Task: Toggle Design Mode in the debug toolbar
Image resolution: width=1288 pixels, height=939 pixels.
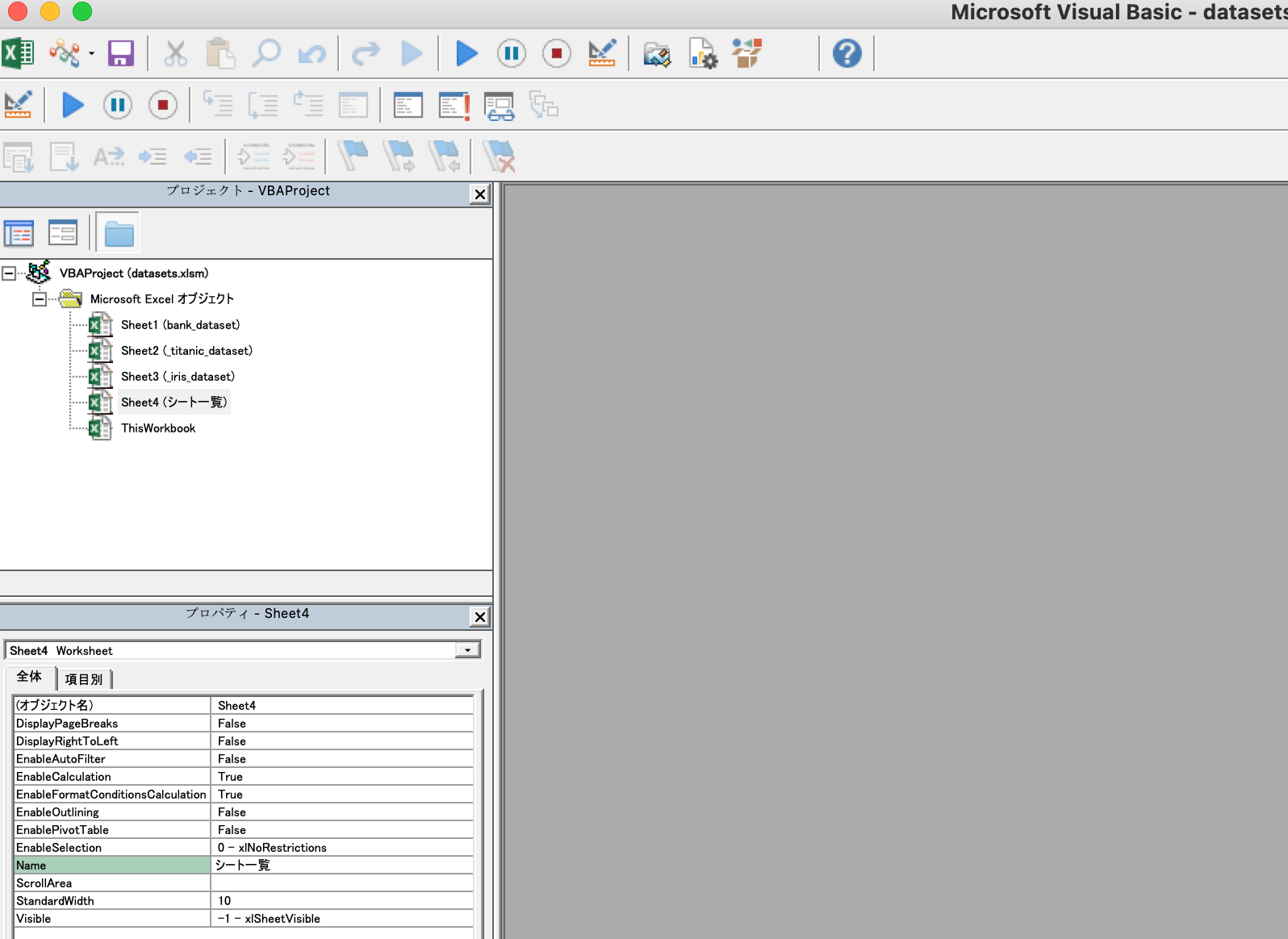Action: tap(18, 105)
